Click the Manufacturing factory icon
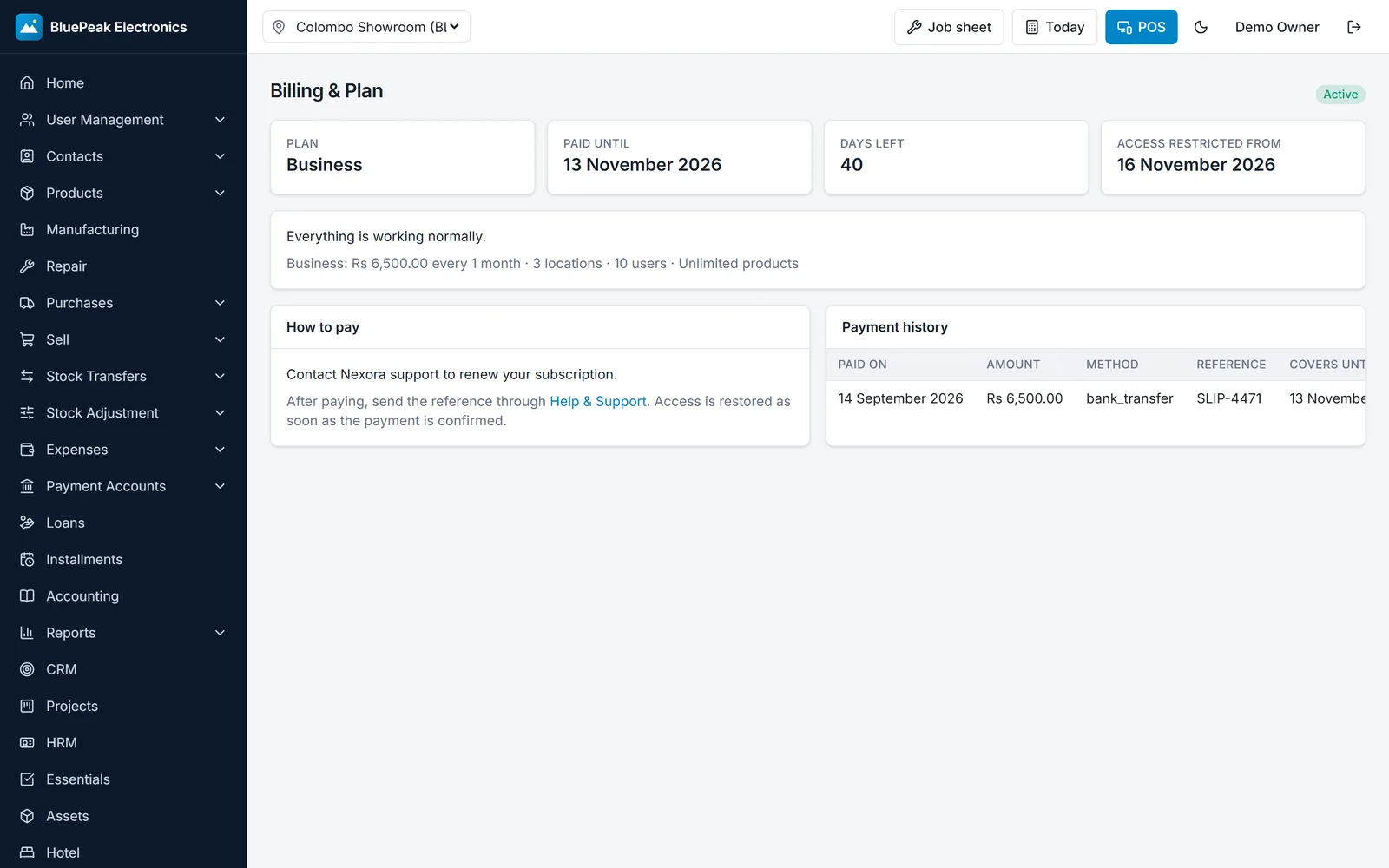Viewport: 1389px width, 868px height. [27, 229]
